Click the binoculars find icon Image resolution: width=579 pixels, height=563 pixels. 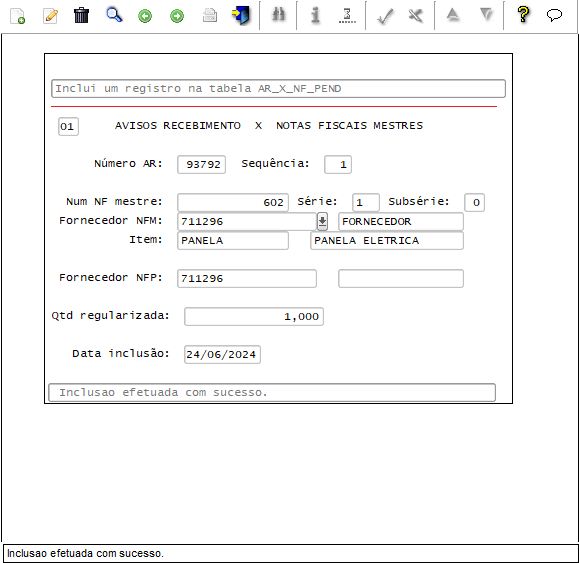pyautogui.click(x=278, y=15)
